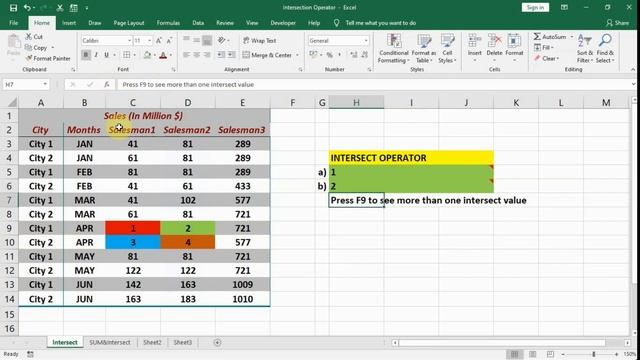Apply percent style formatting
This screenshot has width=640, height=360.
329,55
